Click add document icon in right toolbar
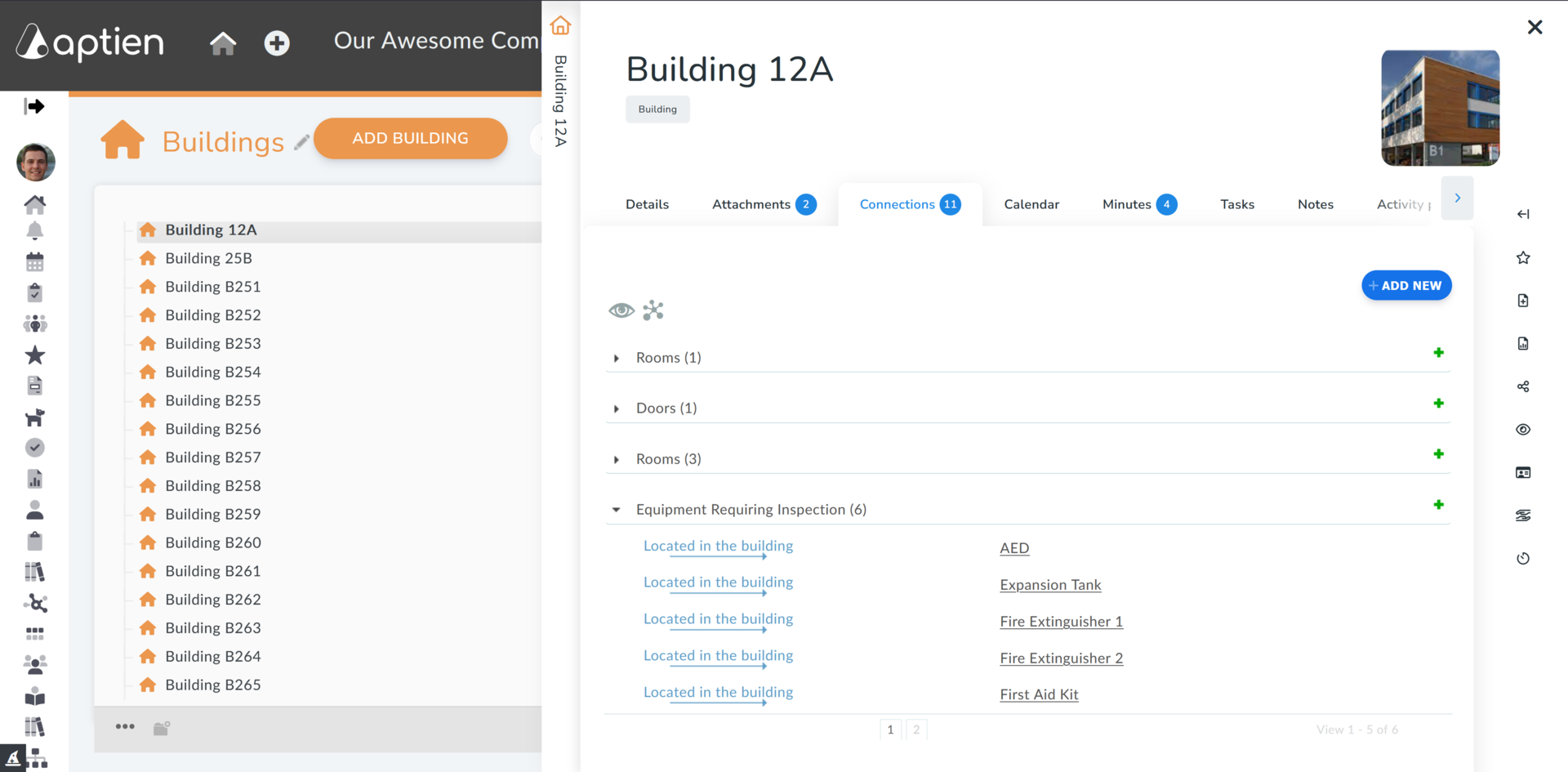1568x772 pixels. [1523, 301]
